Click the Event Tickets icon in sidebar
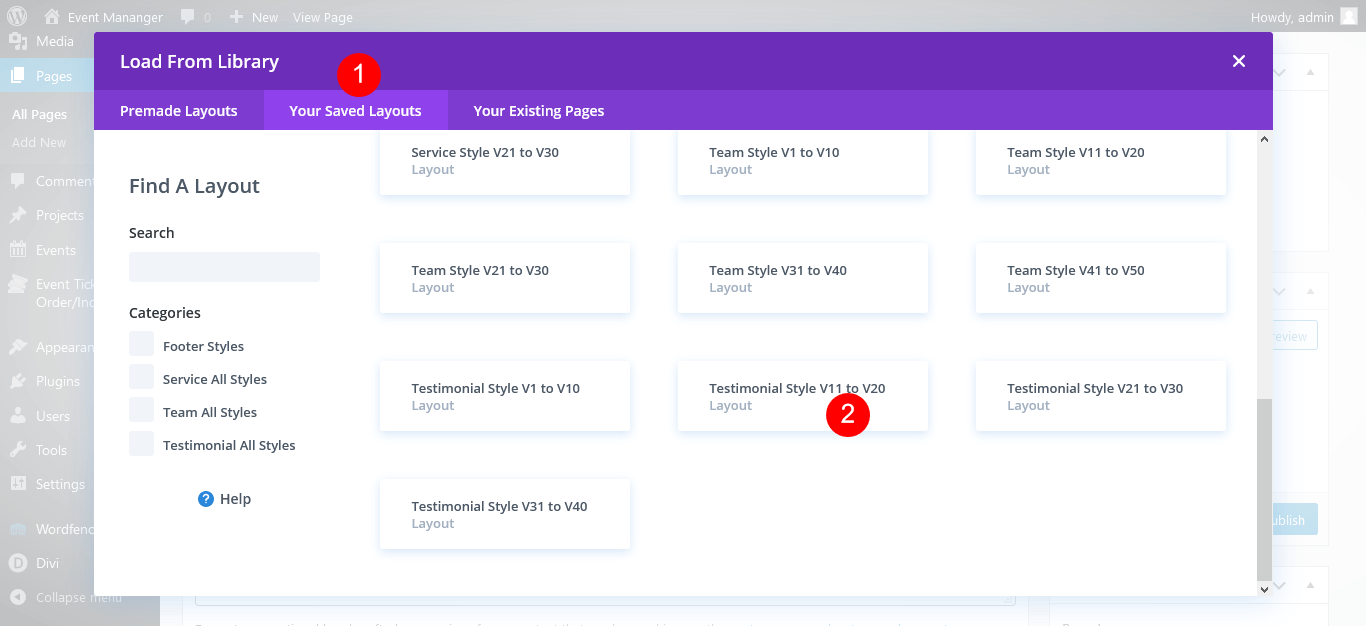Screen dimensions: 1366x626 [18, 285]
